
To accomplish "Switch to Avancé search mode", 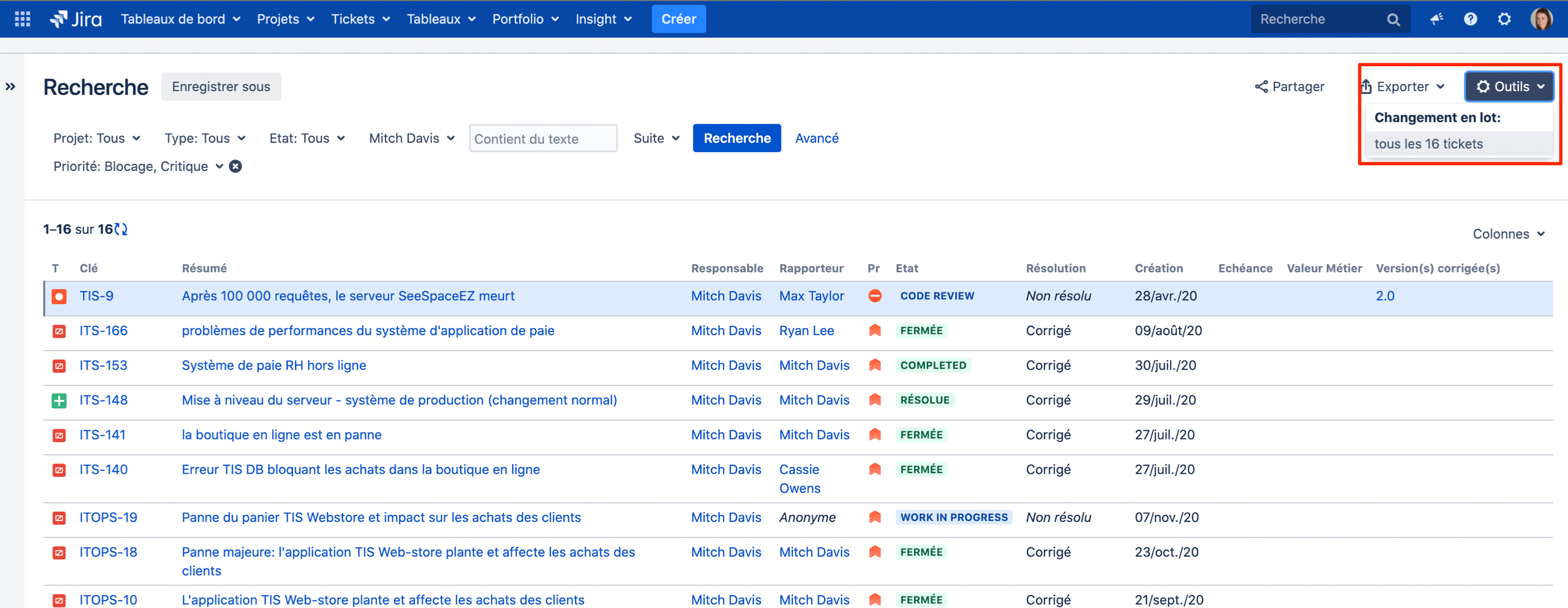I will [x=816, y=138].
